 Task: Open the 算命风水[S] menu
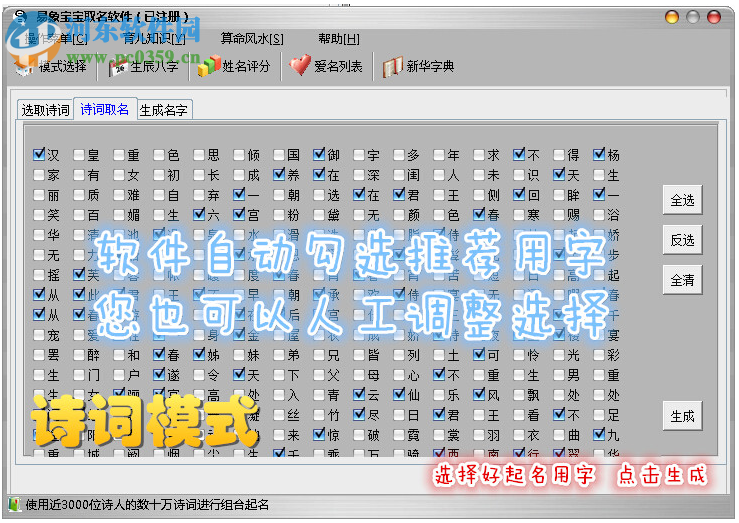pos(252,39)
